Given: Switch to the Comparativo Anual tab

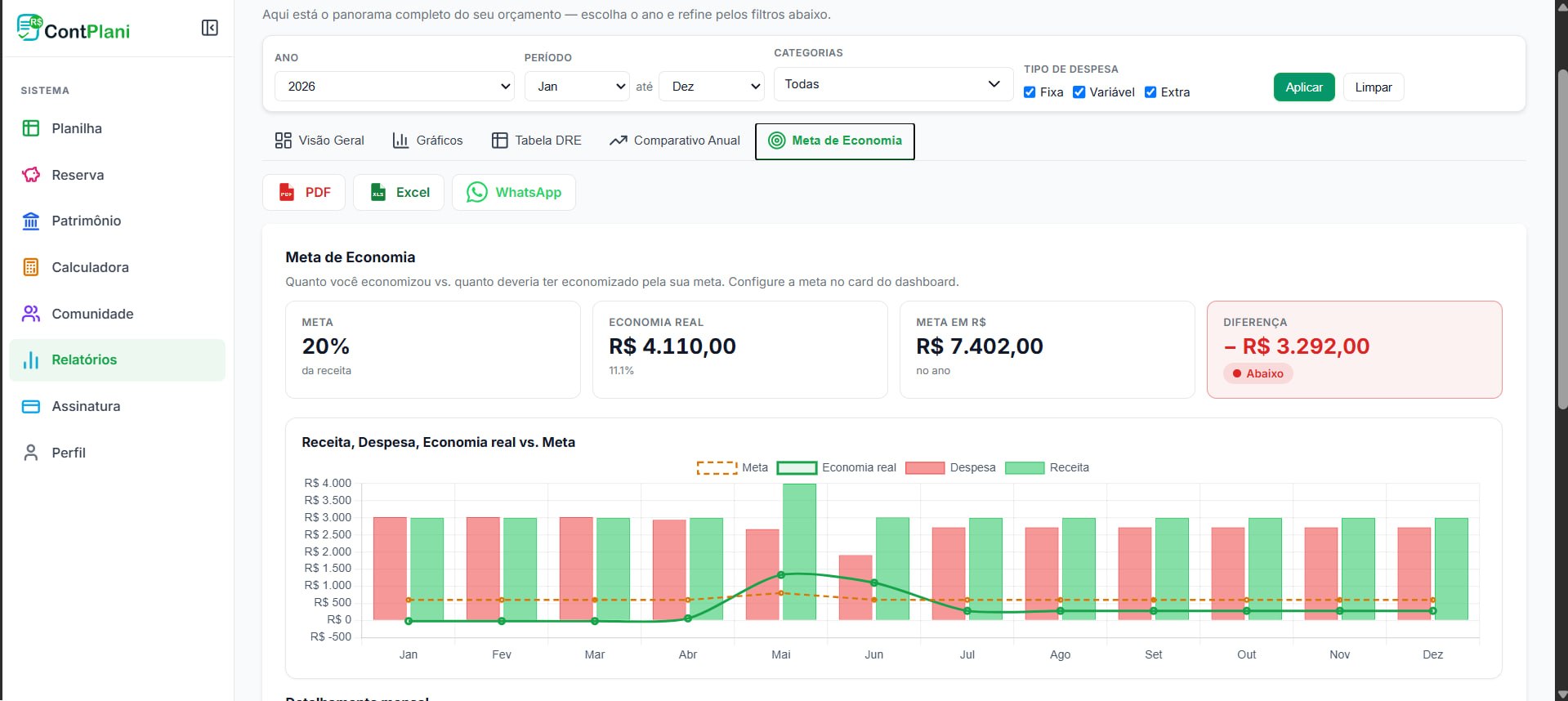Looking at the screenshot, I should pos(675,141).
